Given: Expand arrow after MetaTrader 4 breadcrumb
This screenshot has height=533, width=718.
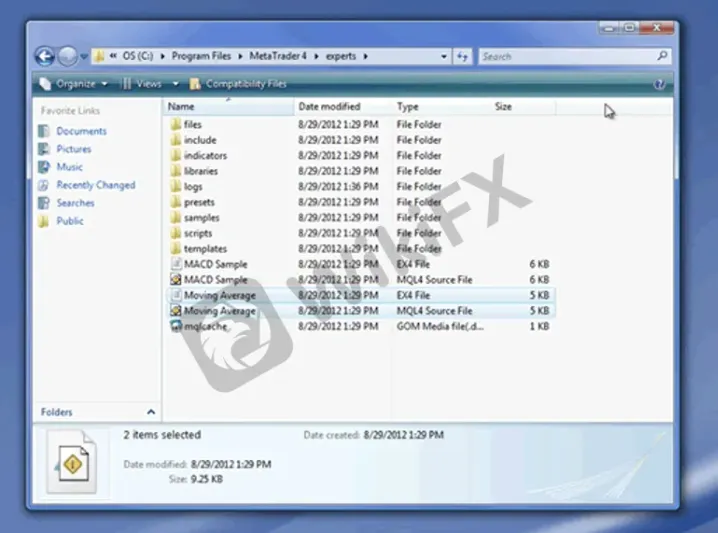Looking at the screenshot, I should click(x=316, y=56).
